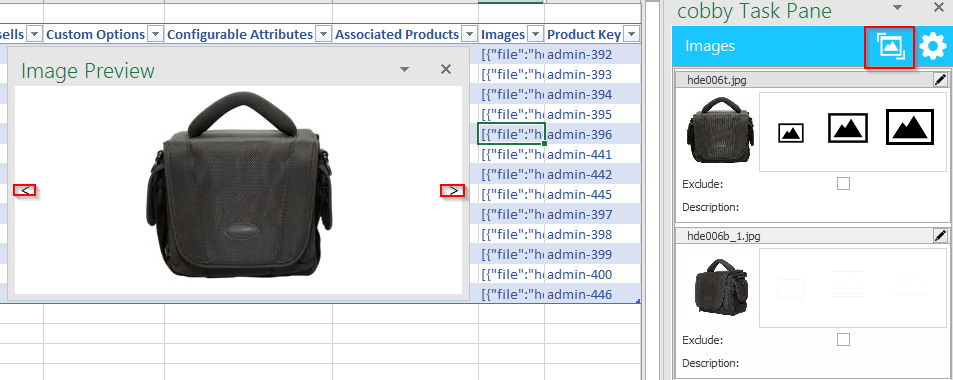
Task: Select medium image size icon for hde006t.jpg
Action: pyautogui.click(x=848, y=128)
